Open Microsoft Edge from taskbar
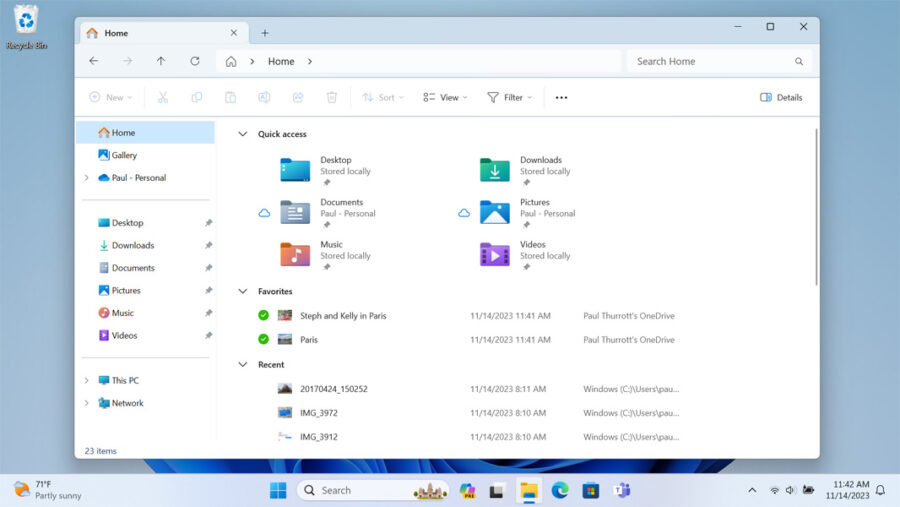The image size is (900, 507). click(559, 490)
